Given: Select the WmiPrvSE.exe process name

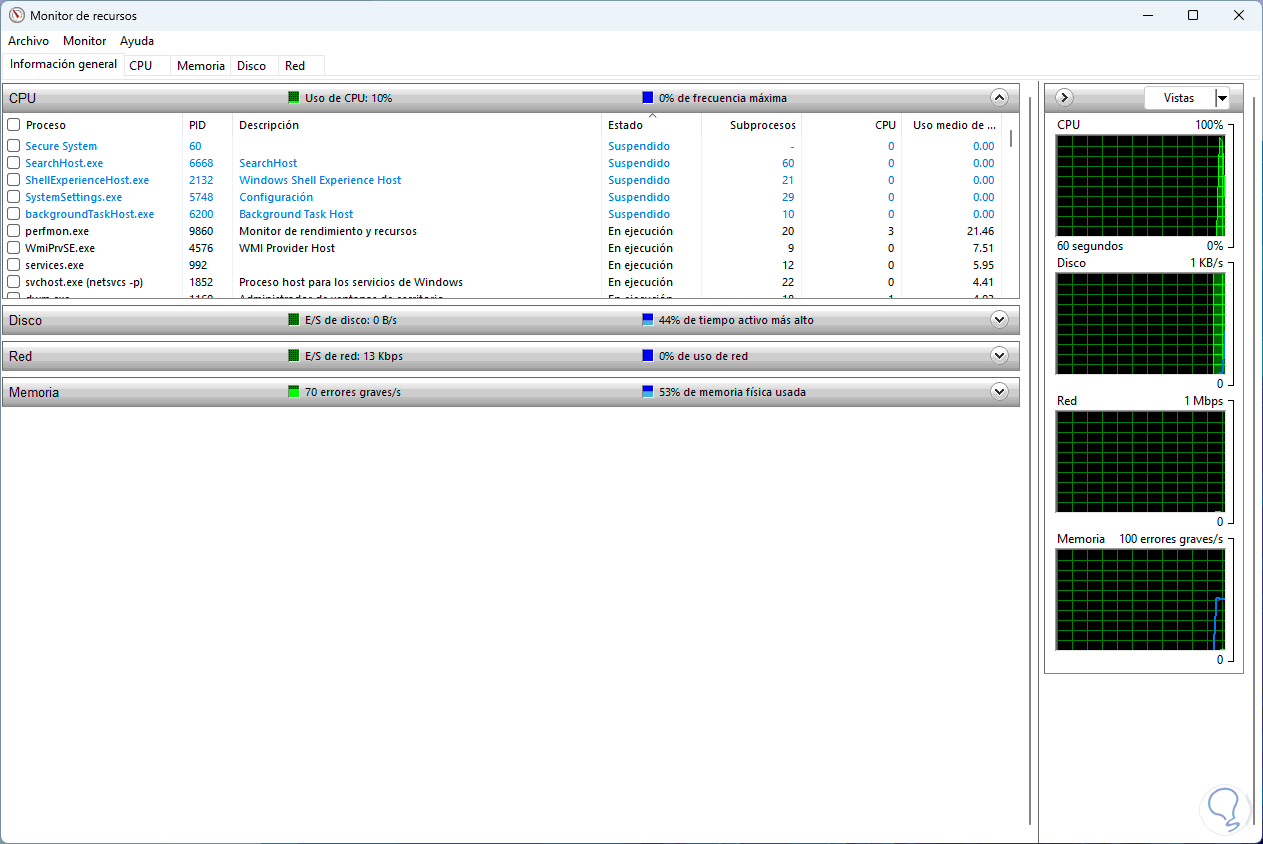Looking at the screenshot, I should point(60,248).
